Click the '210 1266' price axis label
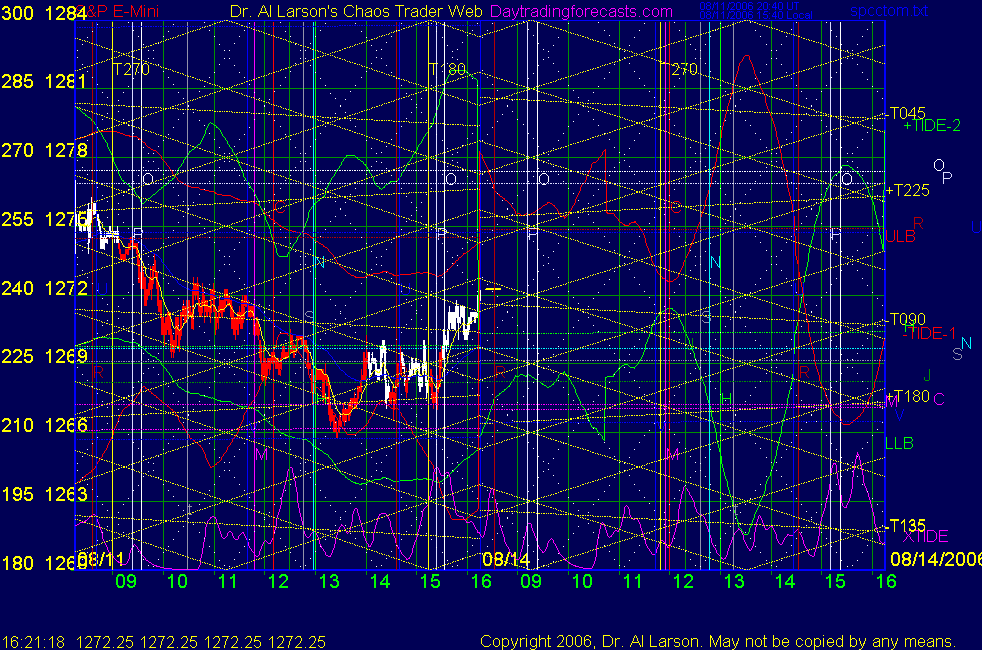Screen dimensions: 982x650 pos(44,425)
